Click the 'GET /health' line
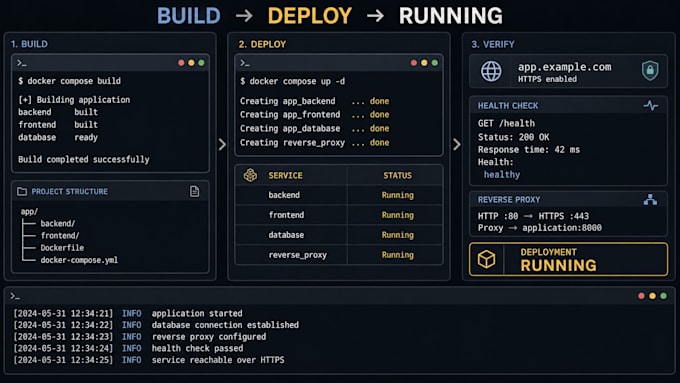 point(506,124)
